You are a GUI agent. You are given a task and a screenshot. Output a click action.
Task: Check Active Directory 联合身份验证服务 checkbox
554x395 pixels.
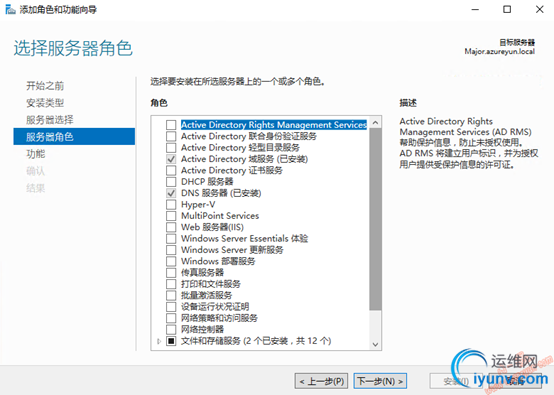(x=171, y=136)
